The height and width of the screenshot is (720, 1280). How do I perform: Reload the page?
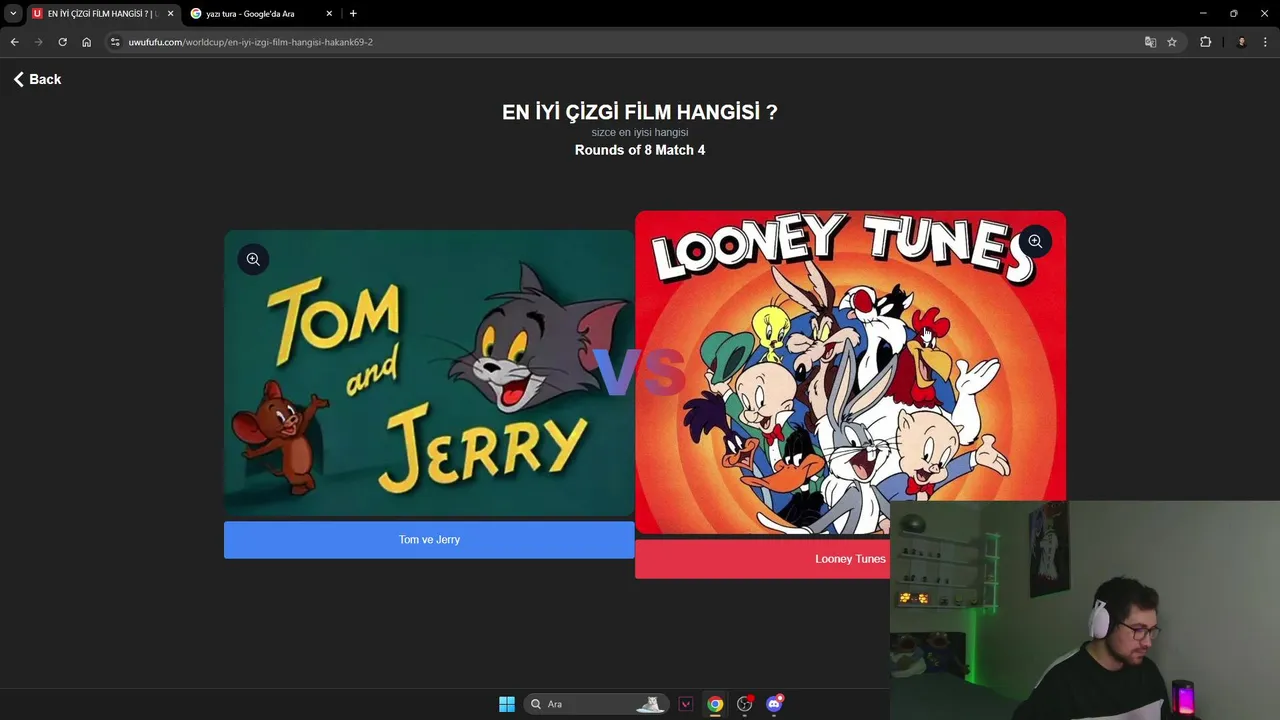[x=62, y=42]
